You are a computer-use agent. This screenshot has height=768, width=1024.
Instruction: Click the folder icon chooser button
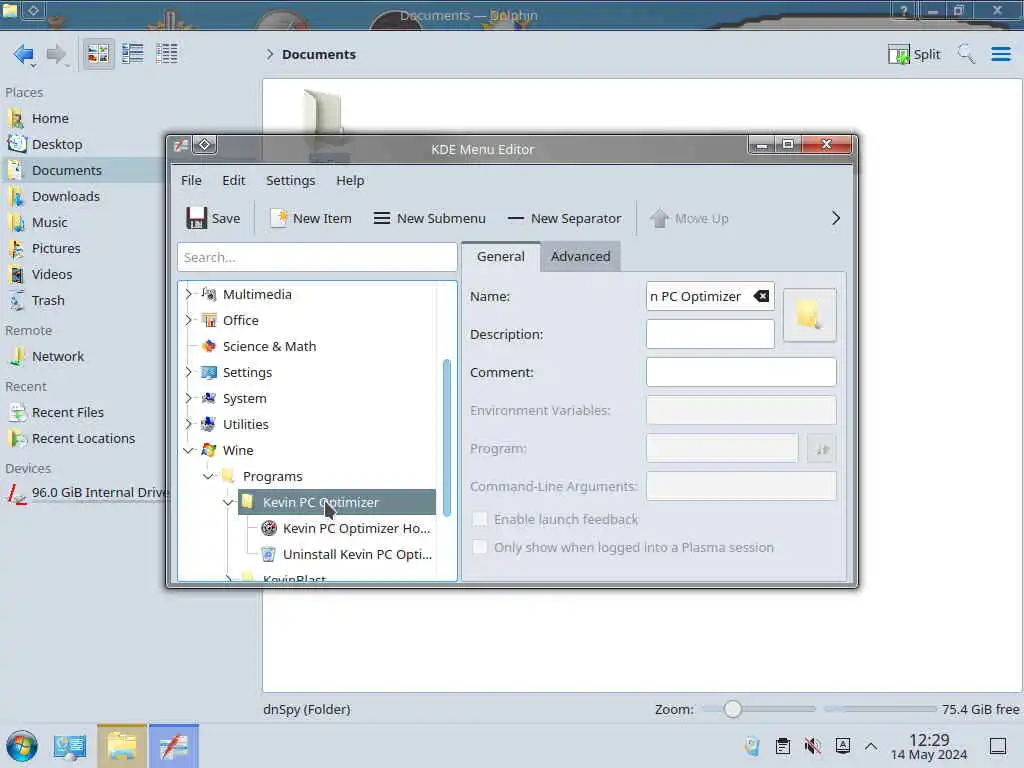point(809,315)
